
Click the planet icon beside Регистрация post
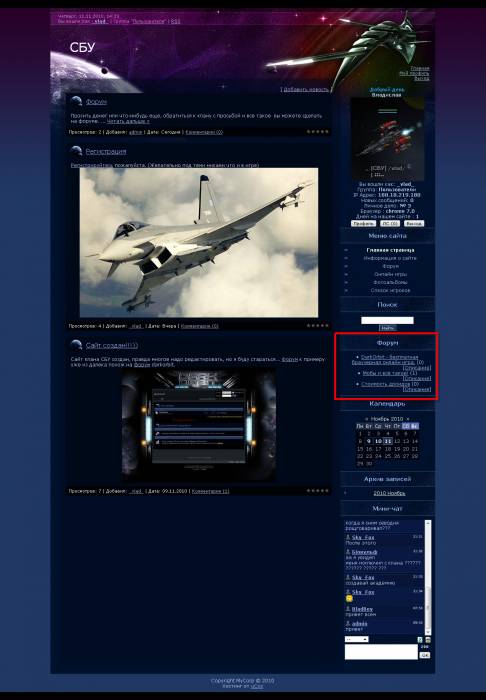(x=76, y=151)
